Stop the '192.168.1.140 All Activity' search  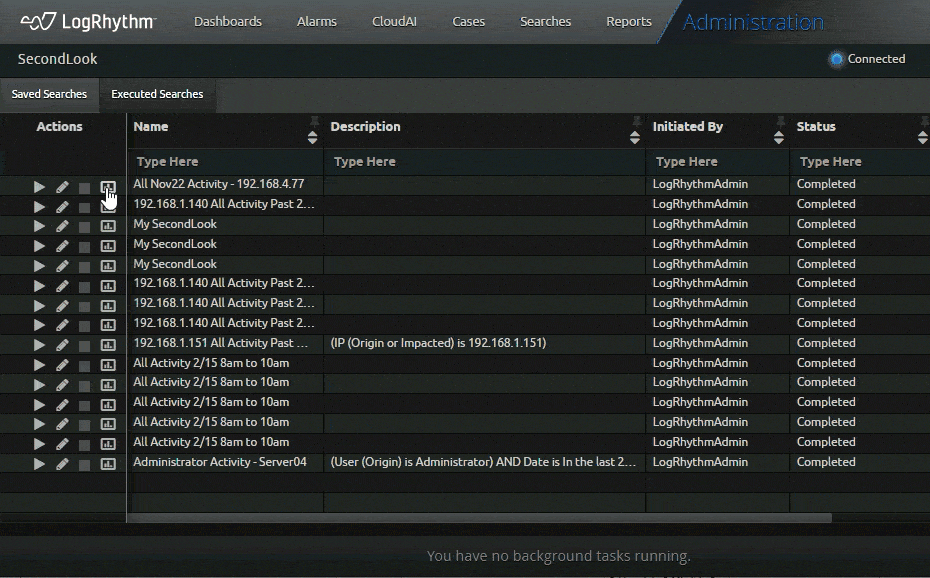click(x=84, y=204)
